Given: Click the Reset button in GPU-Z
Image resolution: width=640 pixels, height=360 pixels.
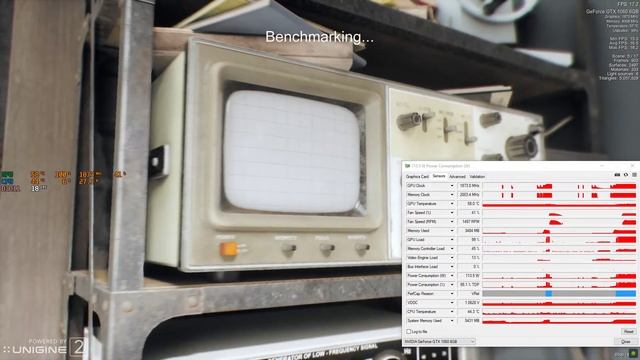Looking at the screenshot, I should (629, 332).
